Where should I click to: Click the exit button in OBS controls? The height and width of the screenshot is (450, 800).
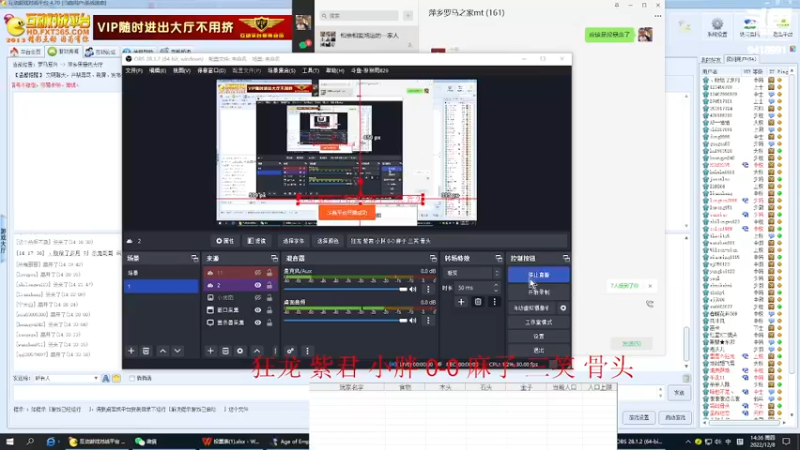[x=538, y=350]
